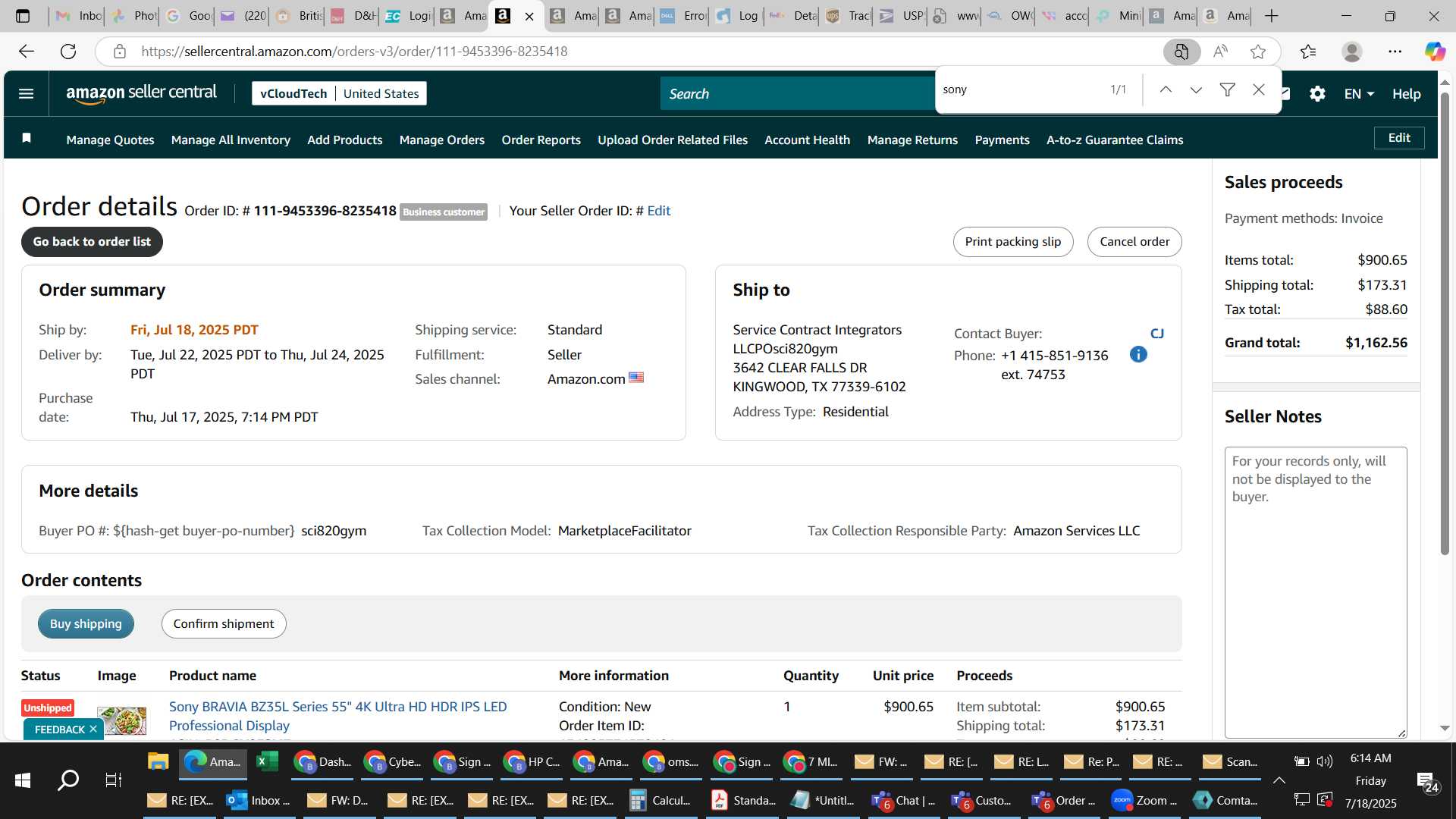Open the browser profile avatar

1351,52
